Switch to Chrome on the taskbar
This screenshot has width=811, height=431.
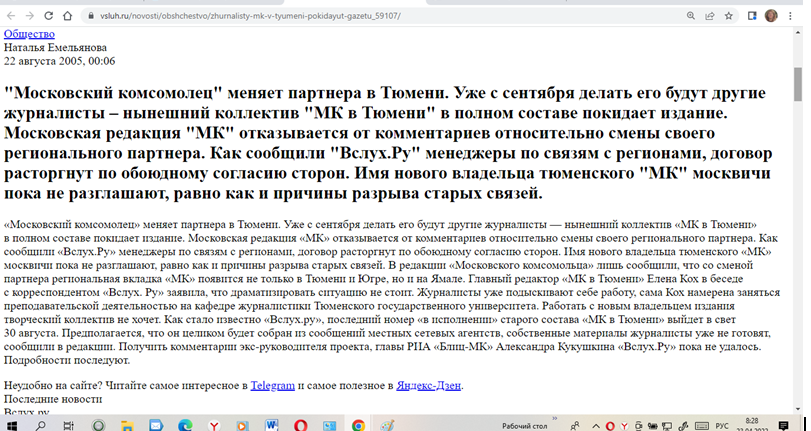(358, 425)
